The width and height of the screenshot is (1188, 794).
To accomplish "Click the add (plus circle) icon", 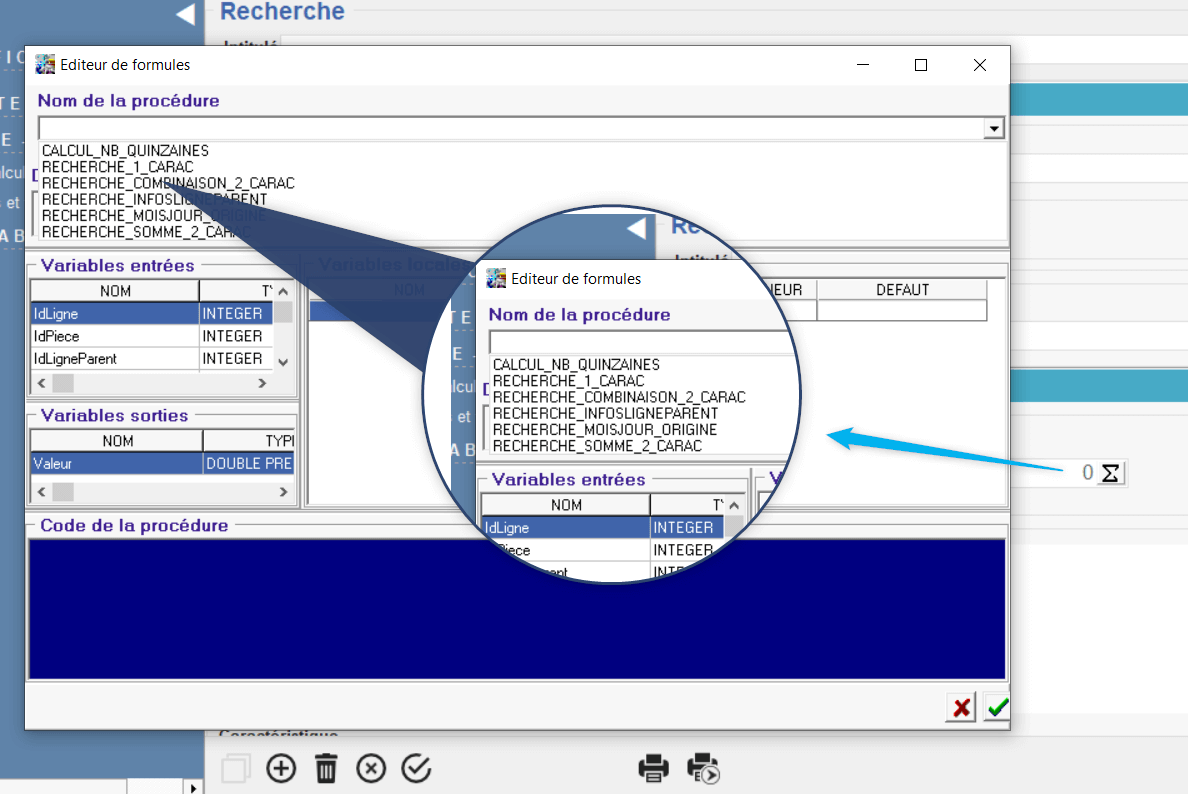I will coord(282,768).
